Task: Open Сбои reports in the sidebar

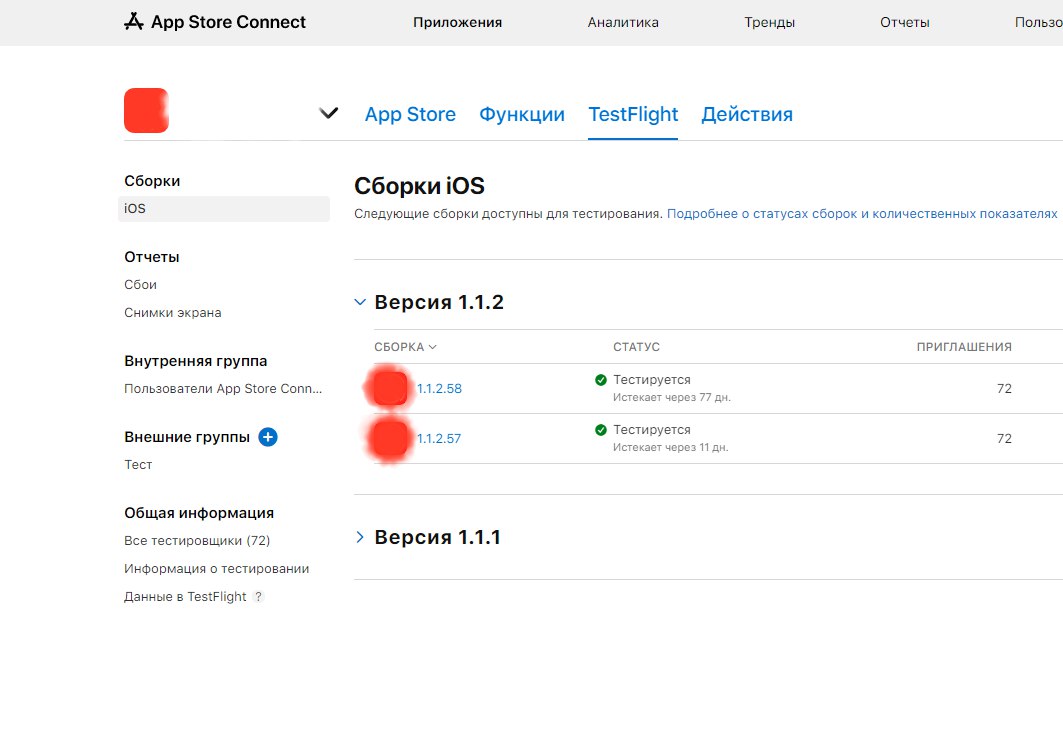Action: pos(140,285)
